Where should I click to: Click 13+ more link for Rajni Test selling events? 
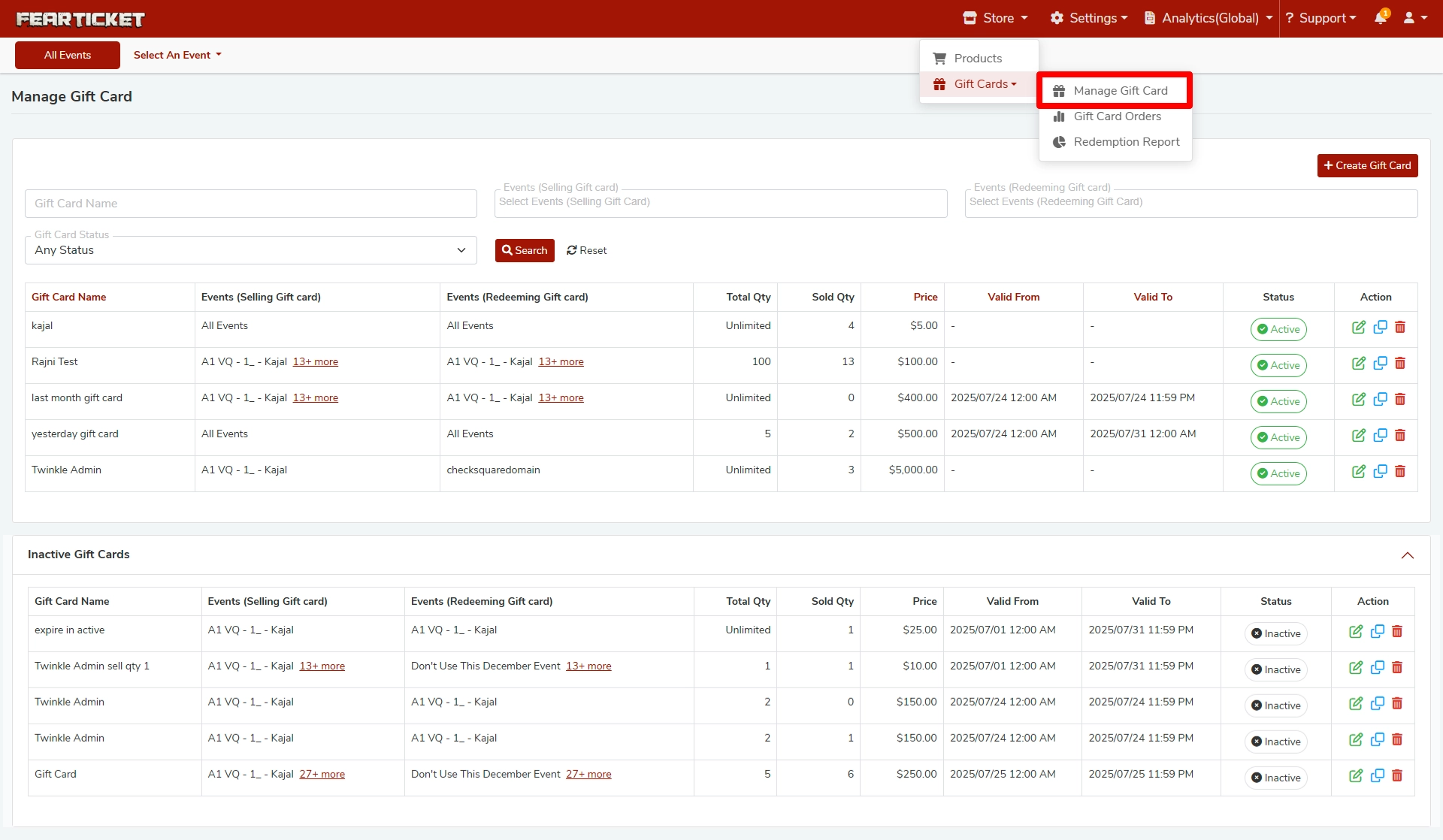click(x=316, y=362)
